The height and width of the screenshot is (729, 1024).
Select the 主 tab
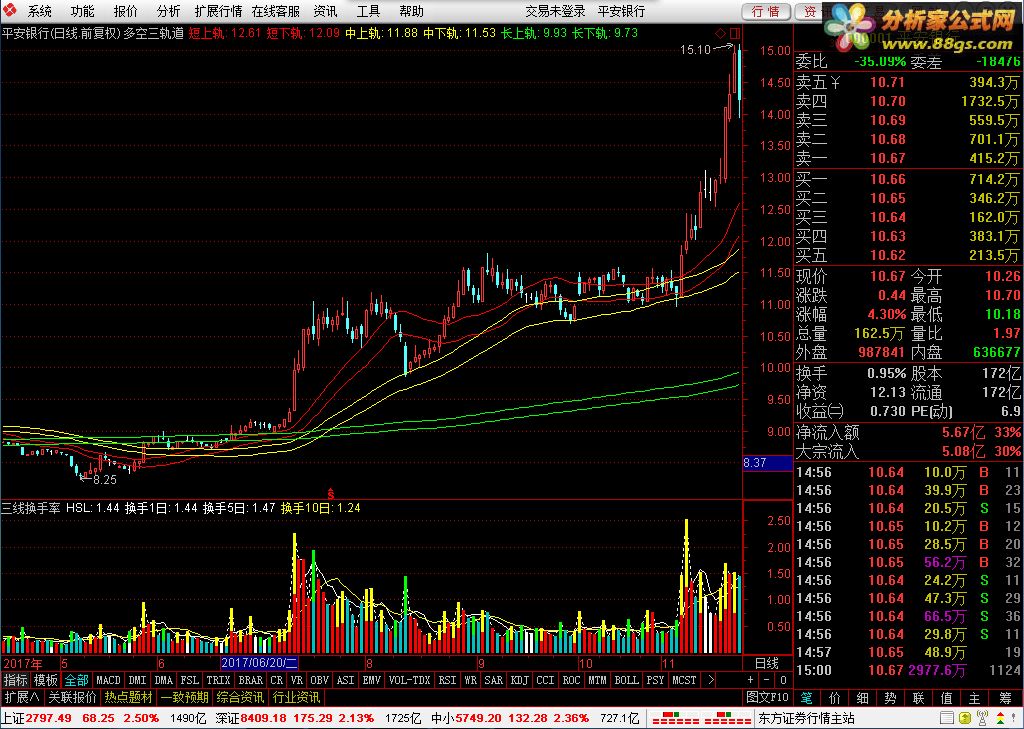coord(975,698)
